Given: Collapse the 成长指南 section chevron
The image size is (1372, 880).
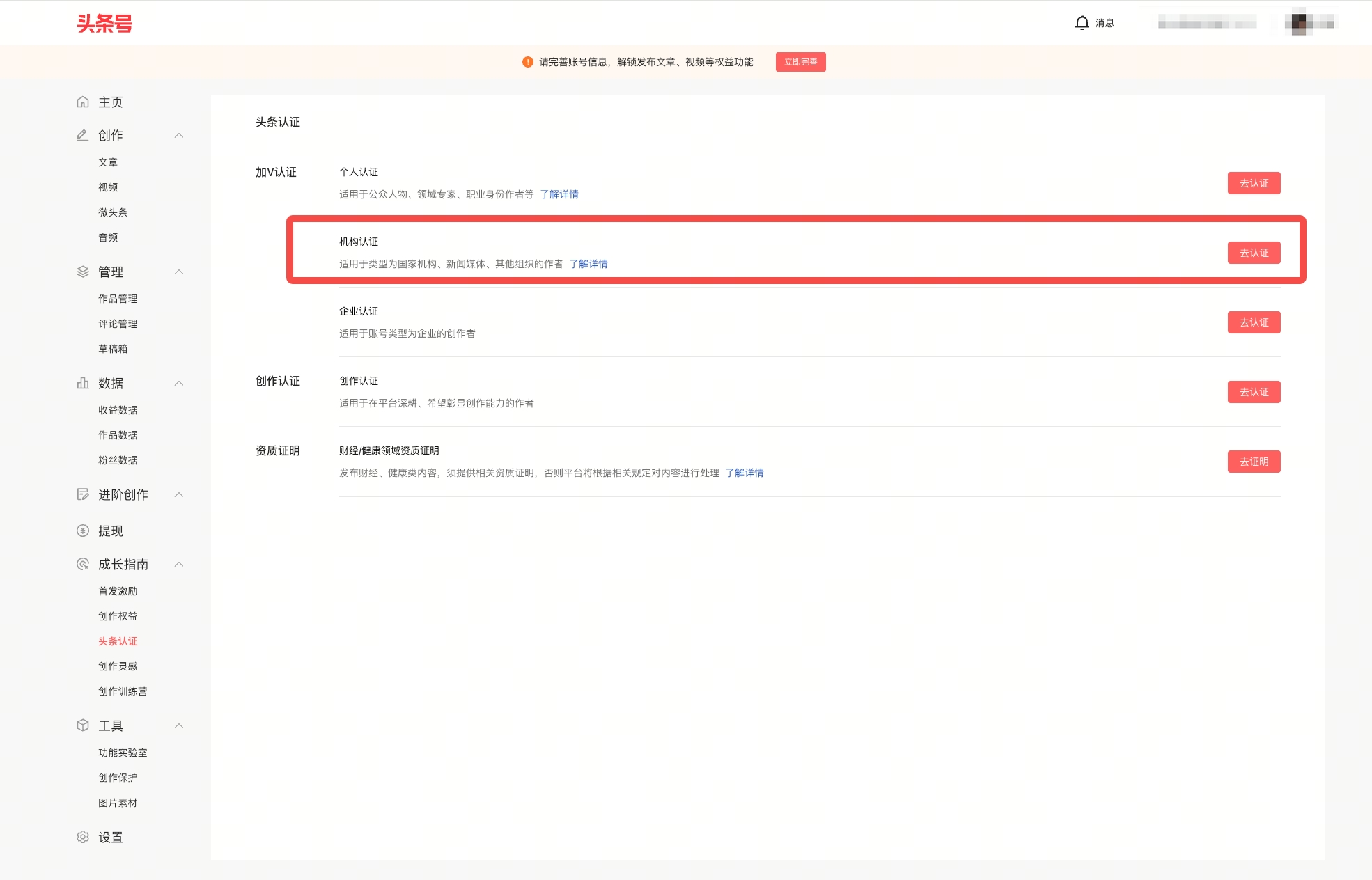Looking at the screenshot, I should click(179, 565).
